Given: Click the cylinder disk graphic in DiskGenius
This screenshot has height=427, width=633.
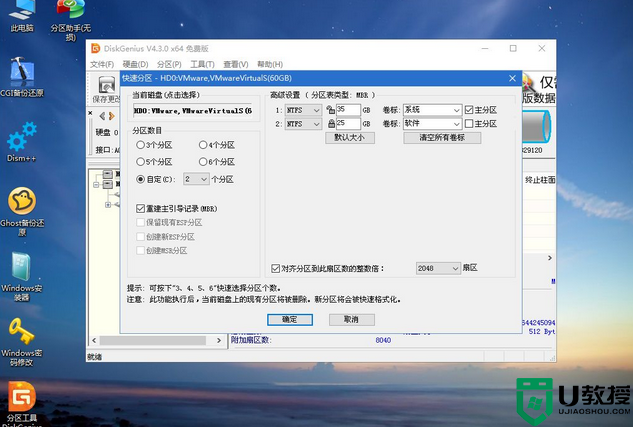Looking at the screenshot, I should coord(537,126).
